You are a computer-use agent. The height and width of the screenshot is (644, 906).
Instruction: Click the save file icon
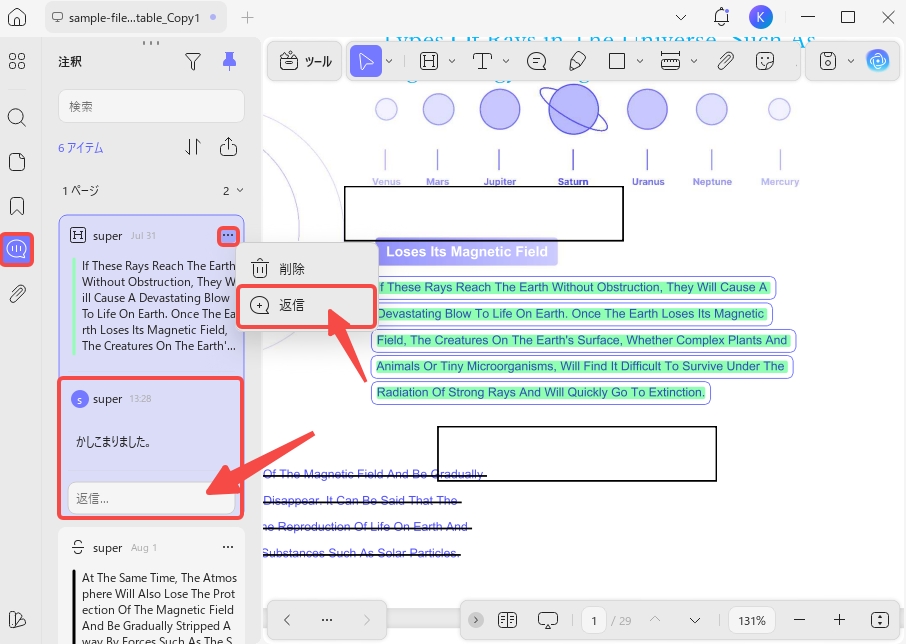[827, 61]
